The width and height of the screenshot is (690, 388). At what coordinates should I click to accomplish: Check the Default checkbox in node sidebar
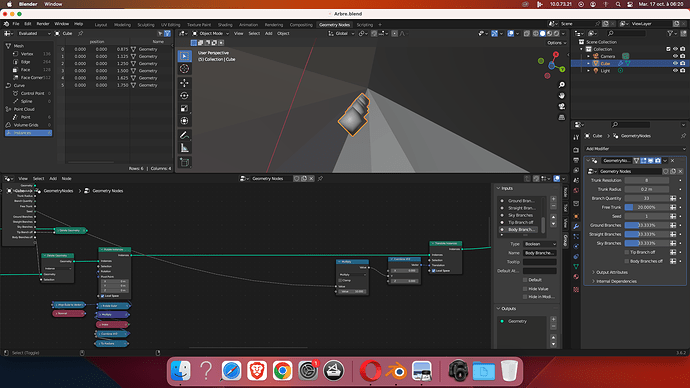coord(525,280)
